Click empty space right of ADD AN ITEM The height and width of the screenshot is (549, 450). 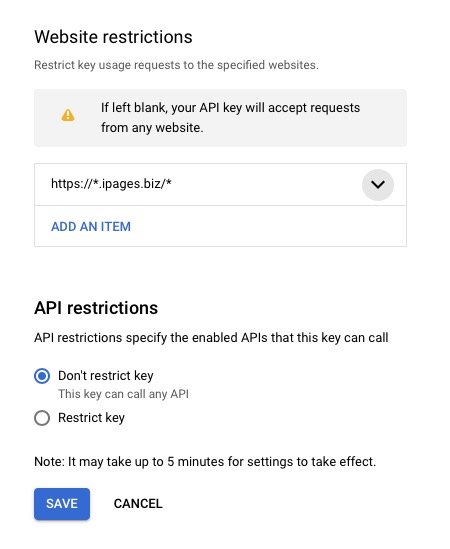pos(266,227)
